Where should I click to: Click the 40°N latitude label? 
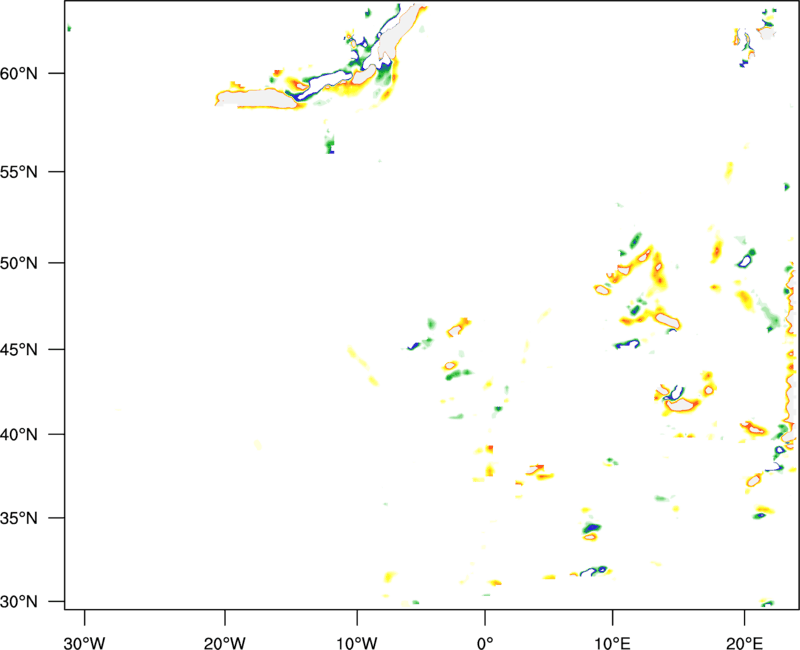(x=19, y=435)
